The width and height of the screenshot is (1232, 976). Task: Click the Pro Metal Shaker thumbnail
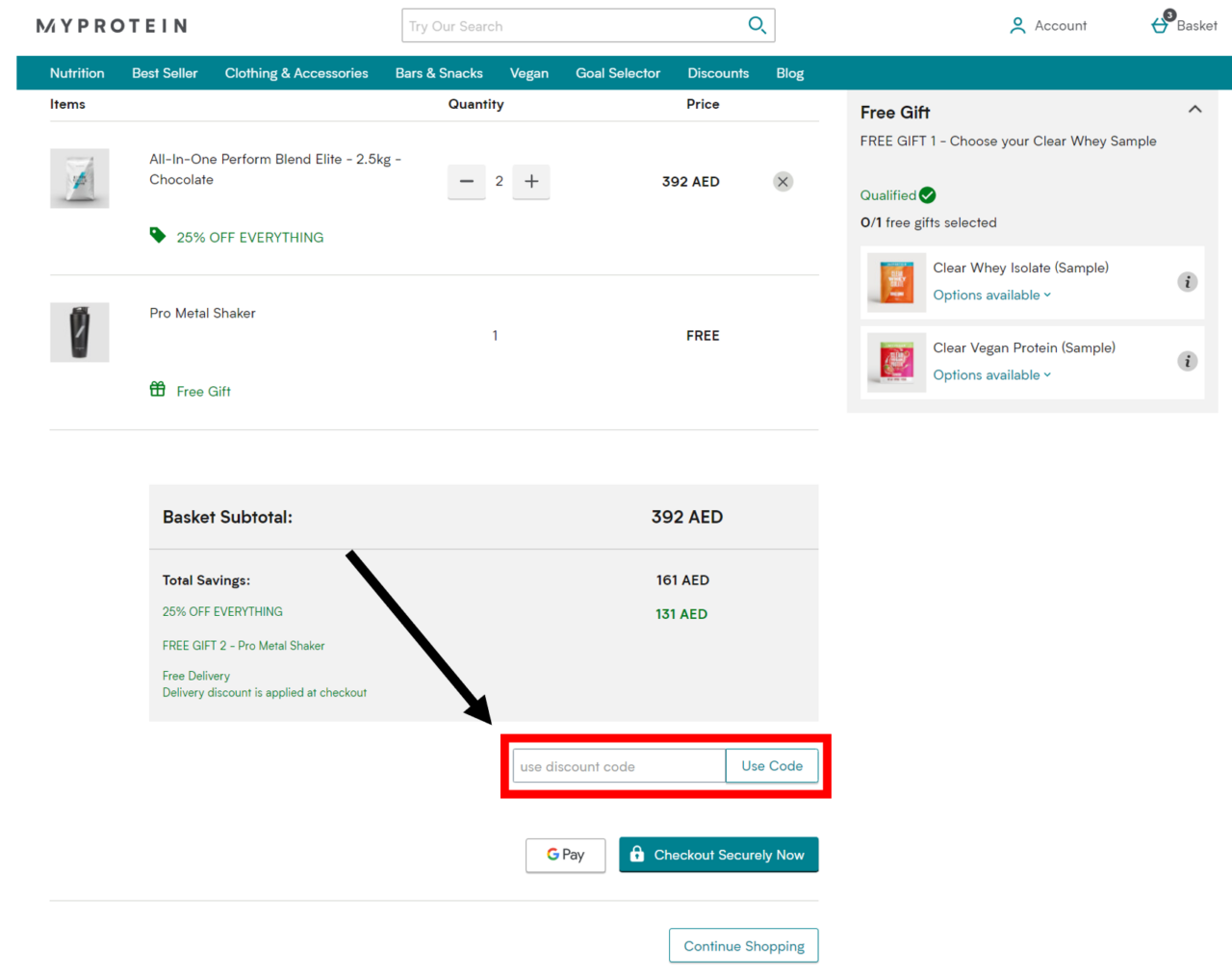point(80,332)
